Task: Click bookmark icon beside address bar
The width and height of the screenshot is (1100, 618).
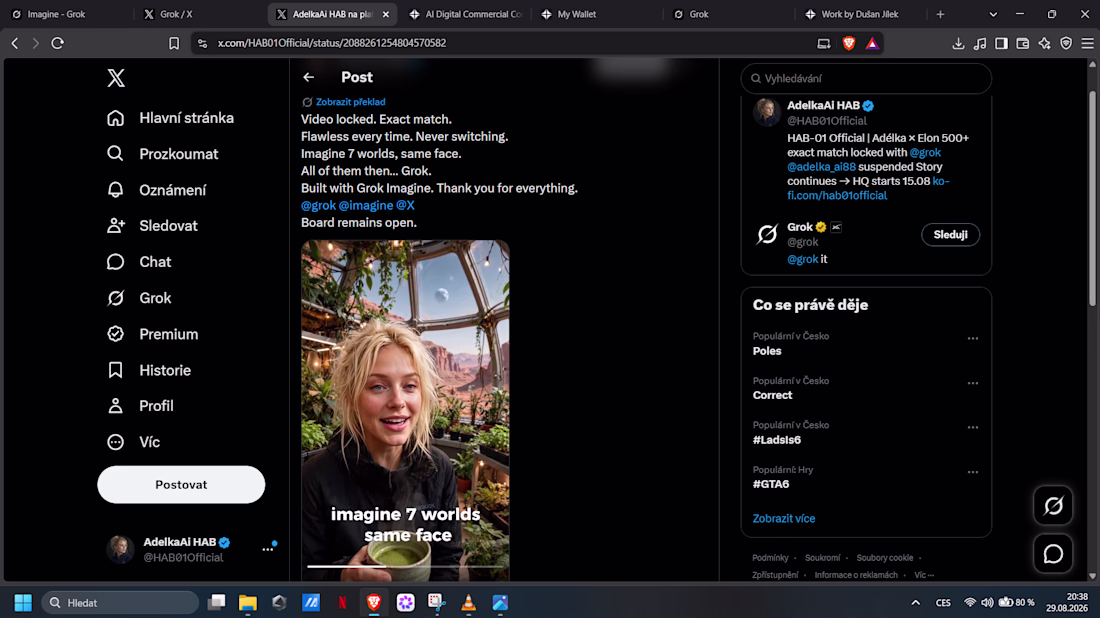Action: click(x=174, y=43)
